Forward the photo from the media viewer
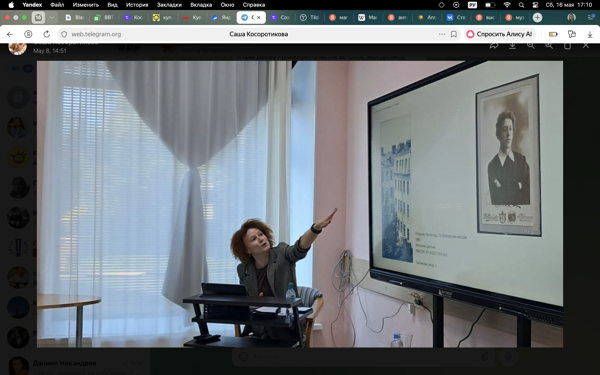The image size is (600, 375). [494, 46]
